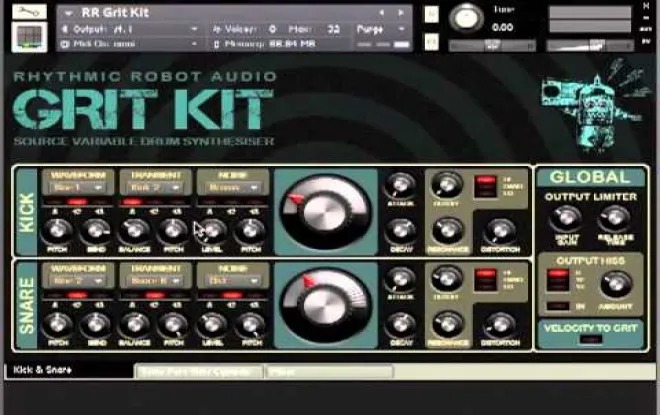Open the Output routing dropdown
660x415 pixels.
[x=194, y=29]
